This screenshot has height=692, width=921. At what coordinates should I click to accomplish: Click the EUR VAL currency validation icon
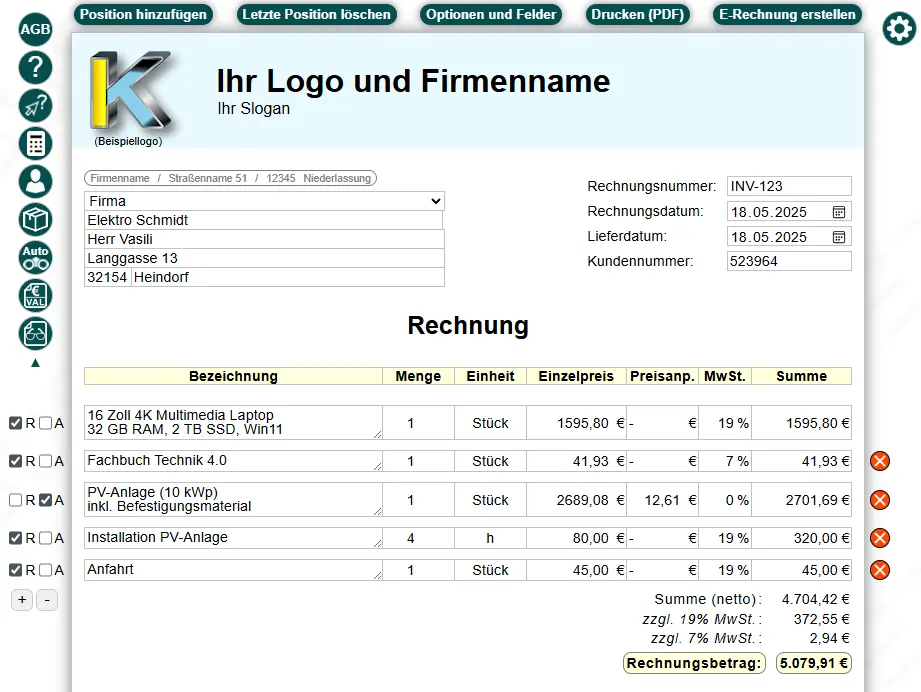coord(33,295)
